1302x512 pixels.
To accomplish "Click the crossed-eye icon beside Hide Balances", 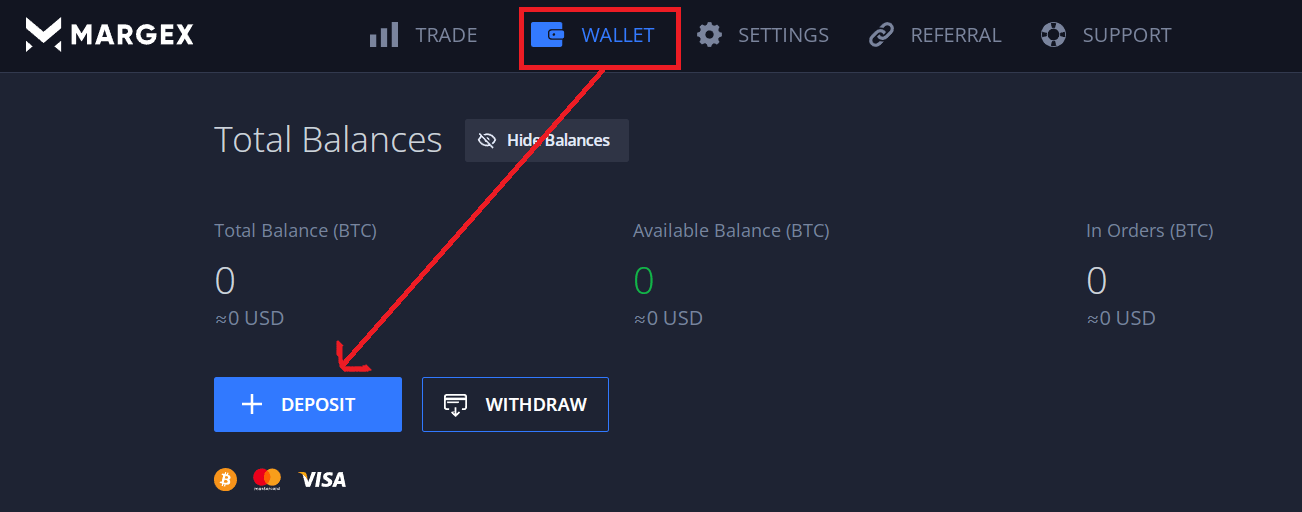I will [487, 140].
